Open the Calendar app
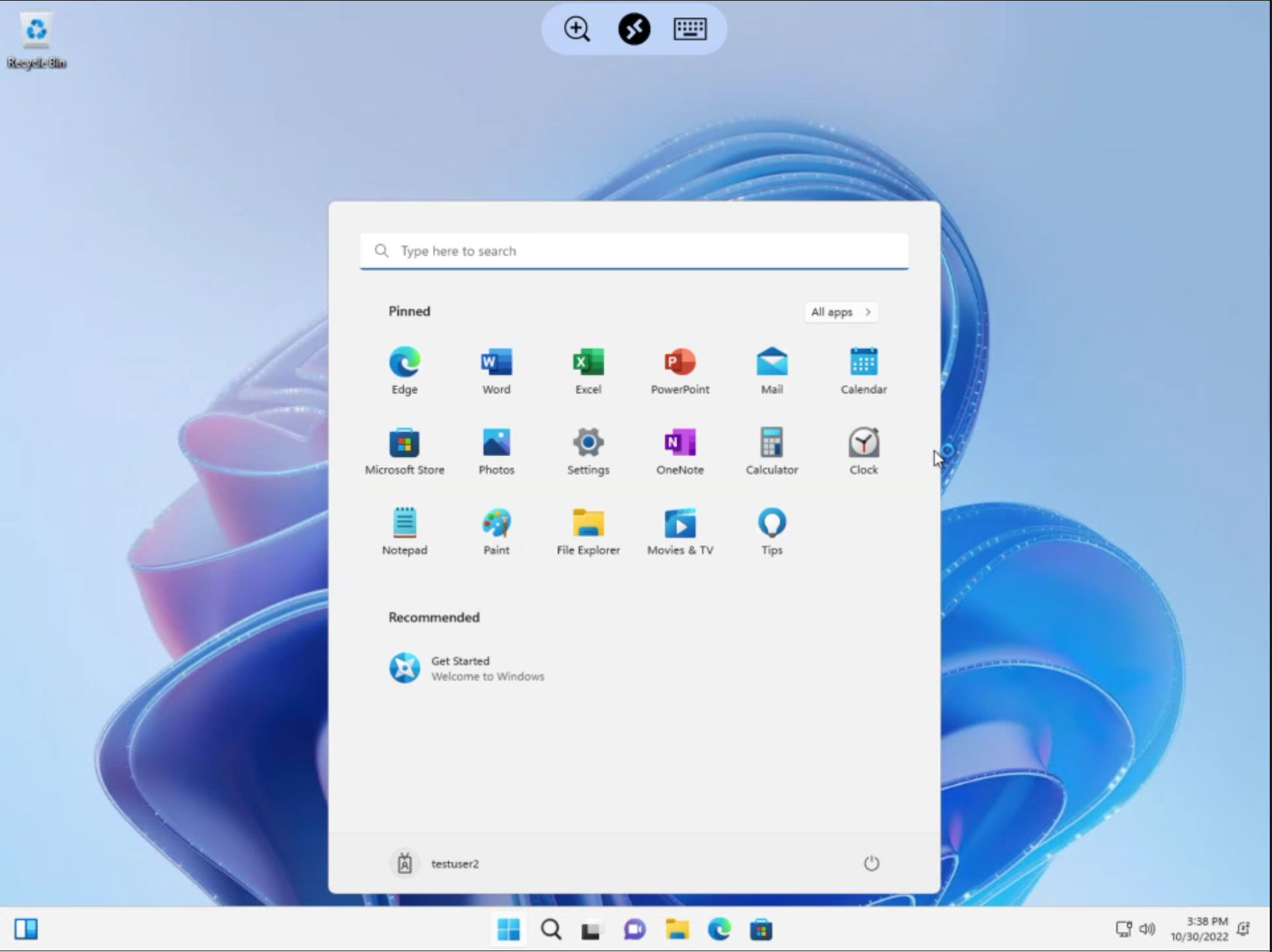The image size is (1272, 952). (x=863, y=371)
